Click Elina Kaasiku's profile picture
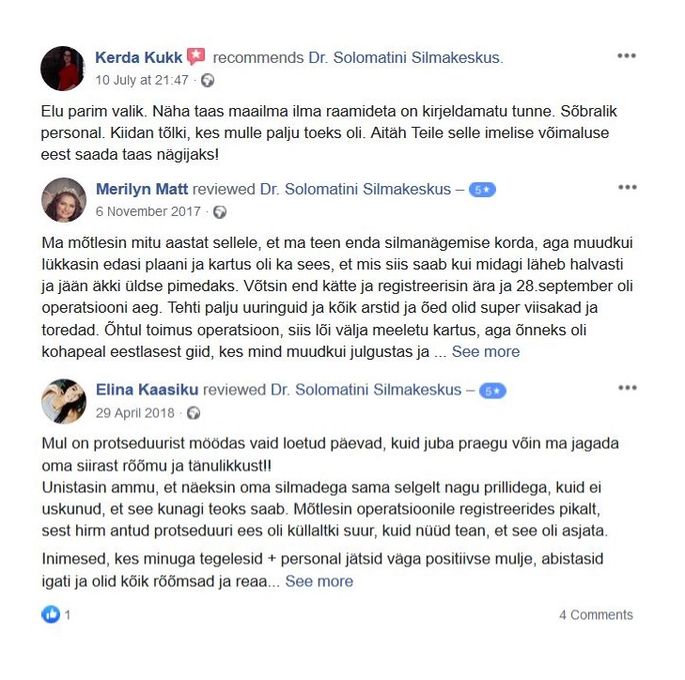Screen dimensions: 685x680 tap(64, 401)
